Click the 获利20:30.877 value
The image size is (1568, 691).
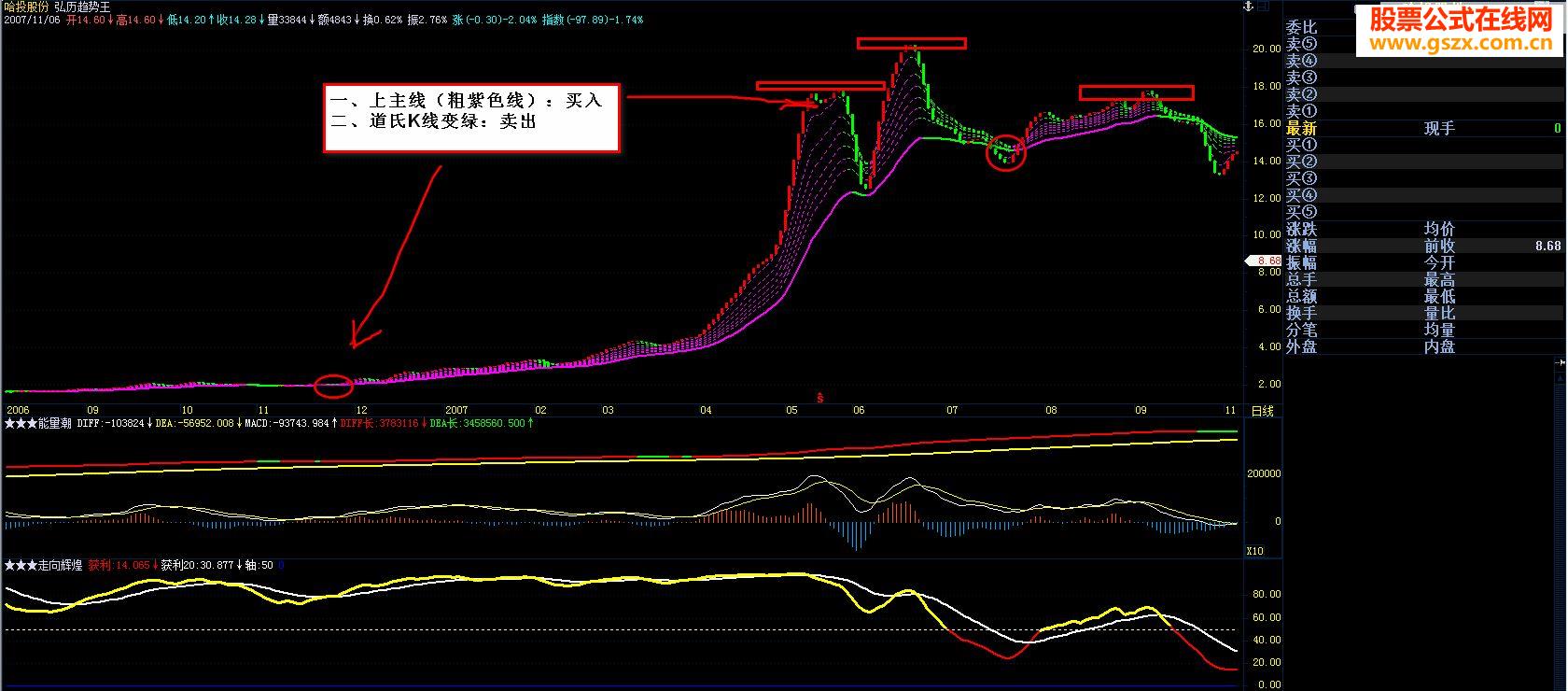[x=199, y=566]
